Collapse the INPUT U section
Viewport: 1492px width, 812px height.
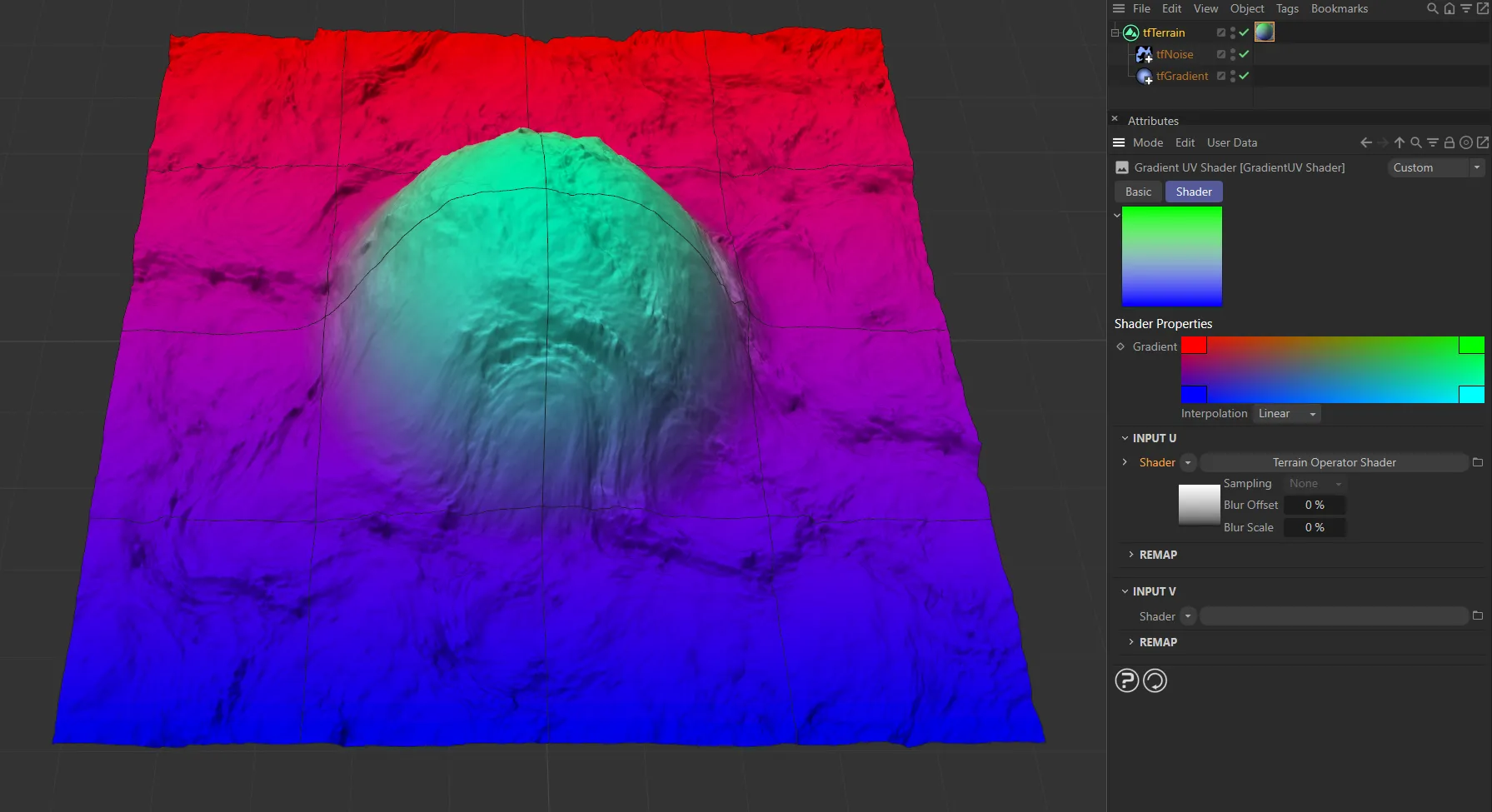click(x=1125, y=438)
